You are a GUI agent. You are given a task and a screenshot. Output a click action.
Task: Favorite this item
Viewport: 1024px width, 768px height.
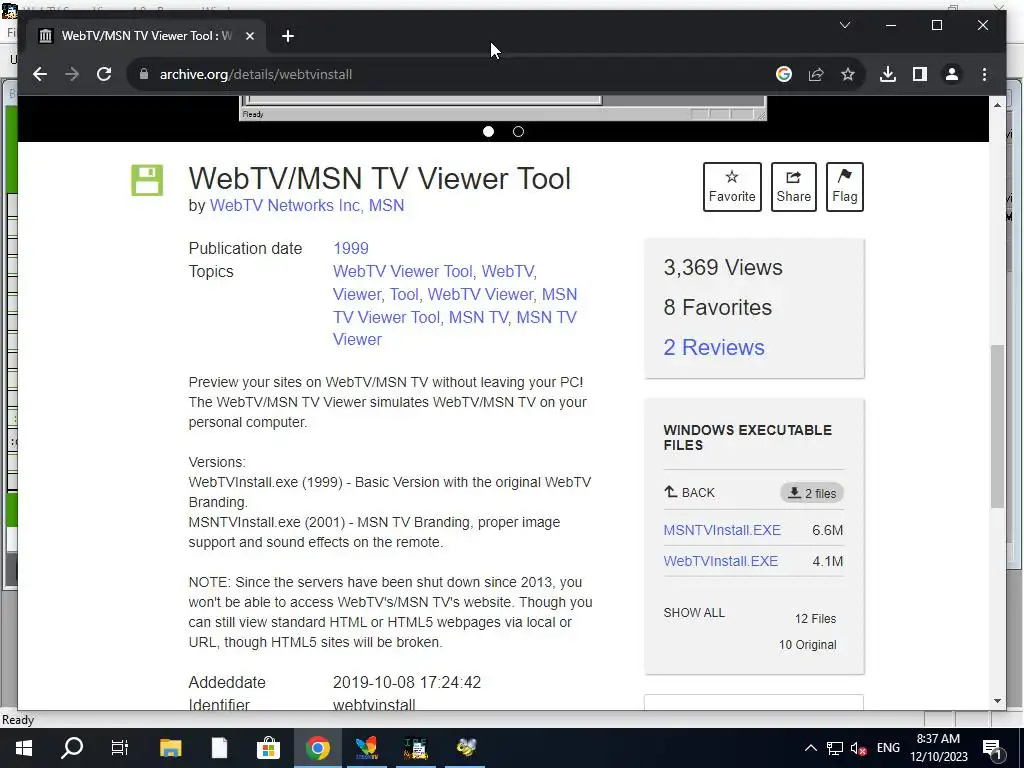coord(732,187)
